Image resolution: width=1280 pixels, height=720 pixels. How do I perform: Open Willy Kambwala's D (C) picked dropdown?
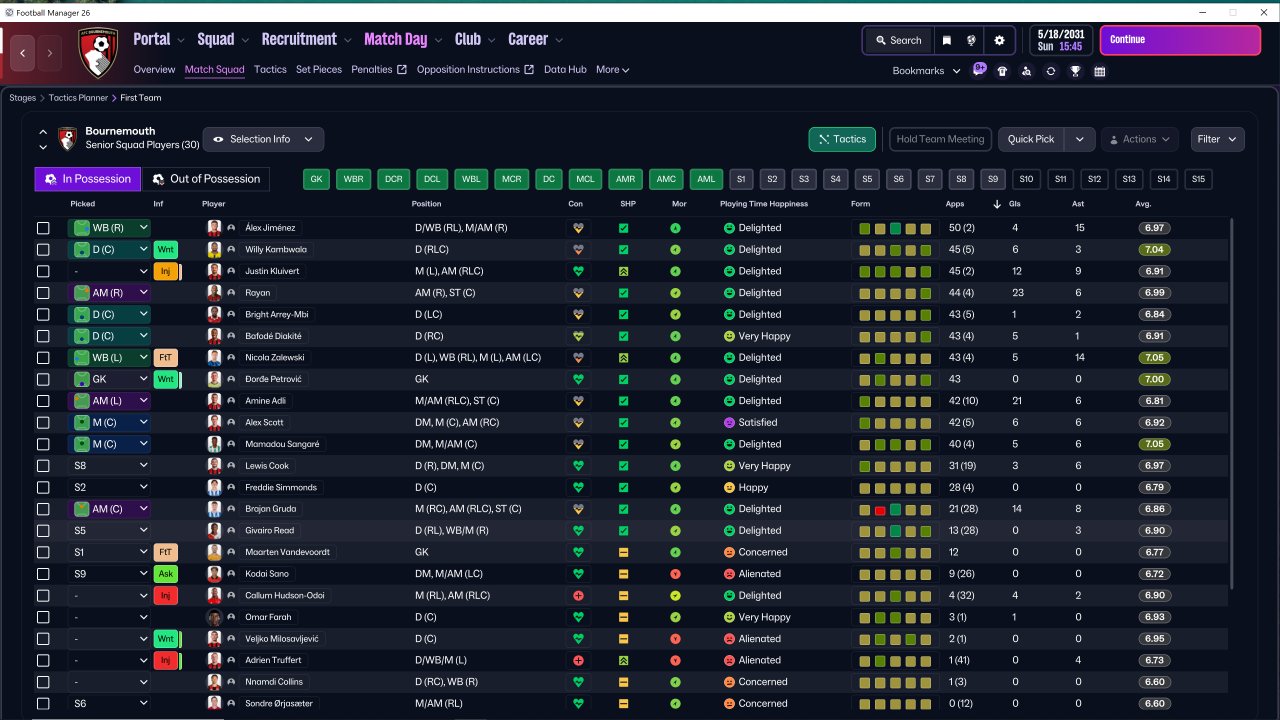pyautogui.click(x=109, y=250)
